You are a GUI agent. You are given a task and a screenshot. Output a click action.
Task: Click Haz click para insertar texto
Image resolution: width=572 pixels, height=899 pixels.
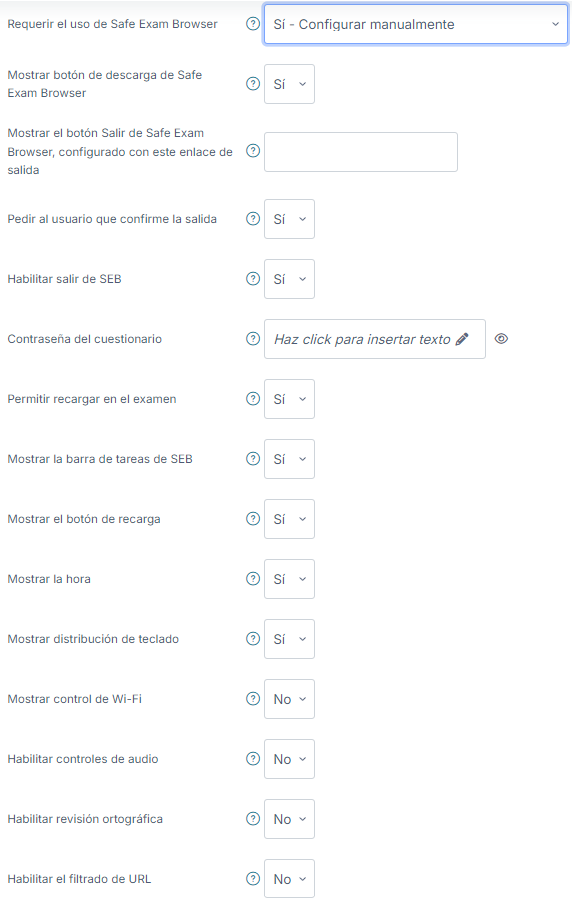362,339
